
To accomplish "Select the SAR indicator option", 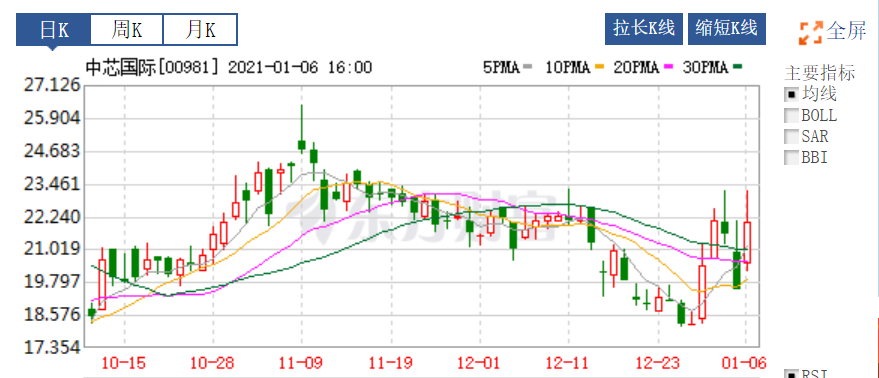I will pos(792,136).
